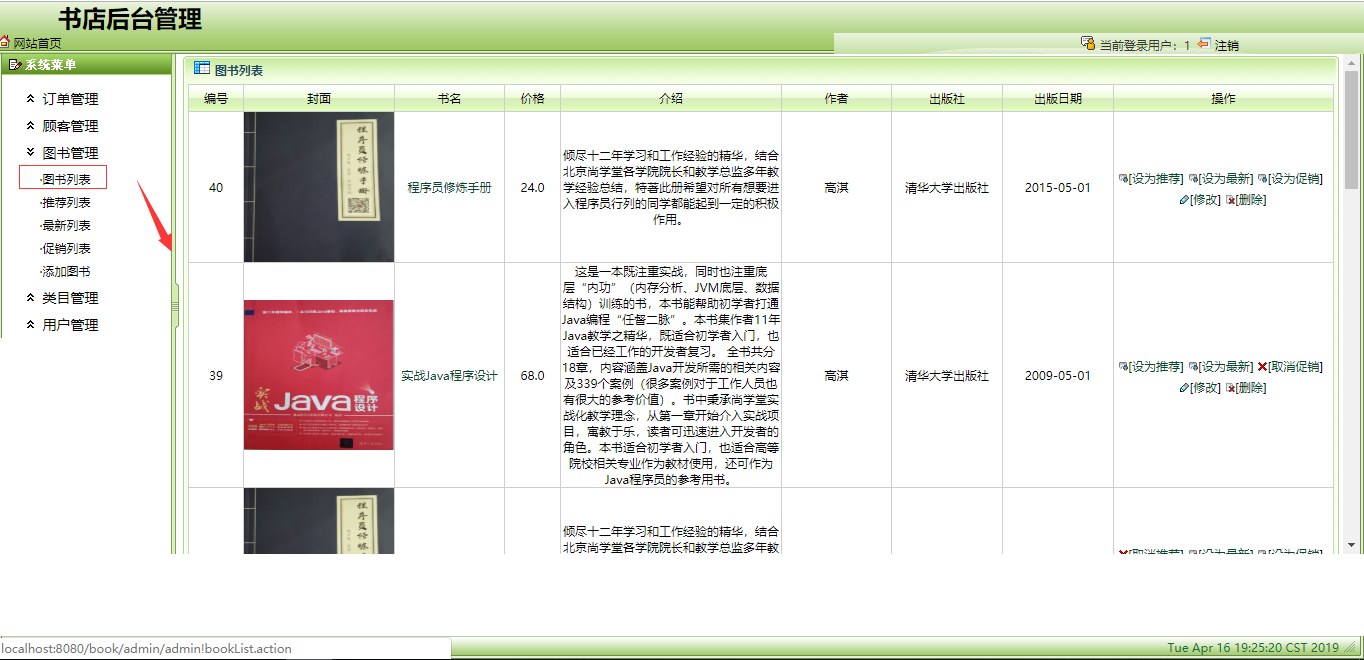
Task: Open 推荐列表 in the sidebar menu
Action: pos(66,202)
